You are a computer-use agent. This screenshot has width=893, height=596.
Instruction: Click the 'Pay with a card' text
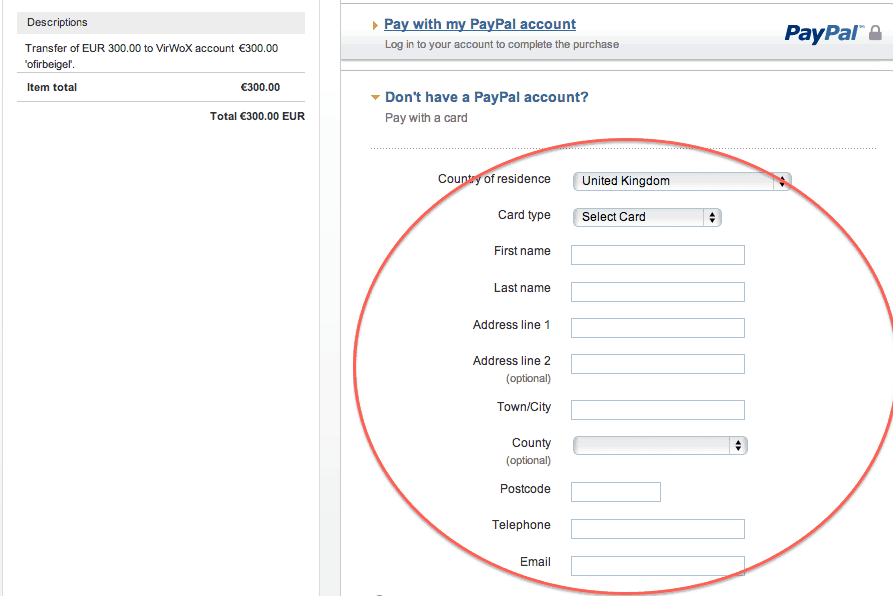pyautogui.click(x=426, y=118)
